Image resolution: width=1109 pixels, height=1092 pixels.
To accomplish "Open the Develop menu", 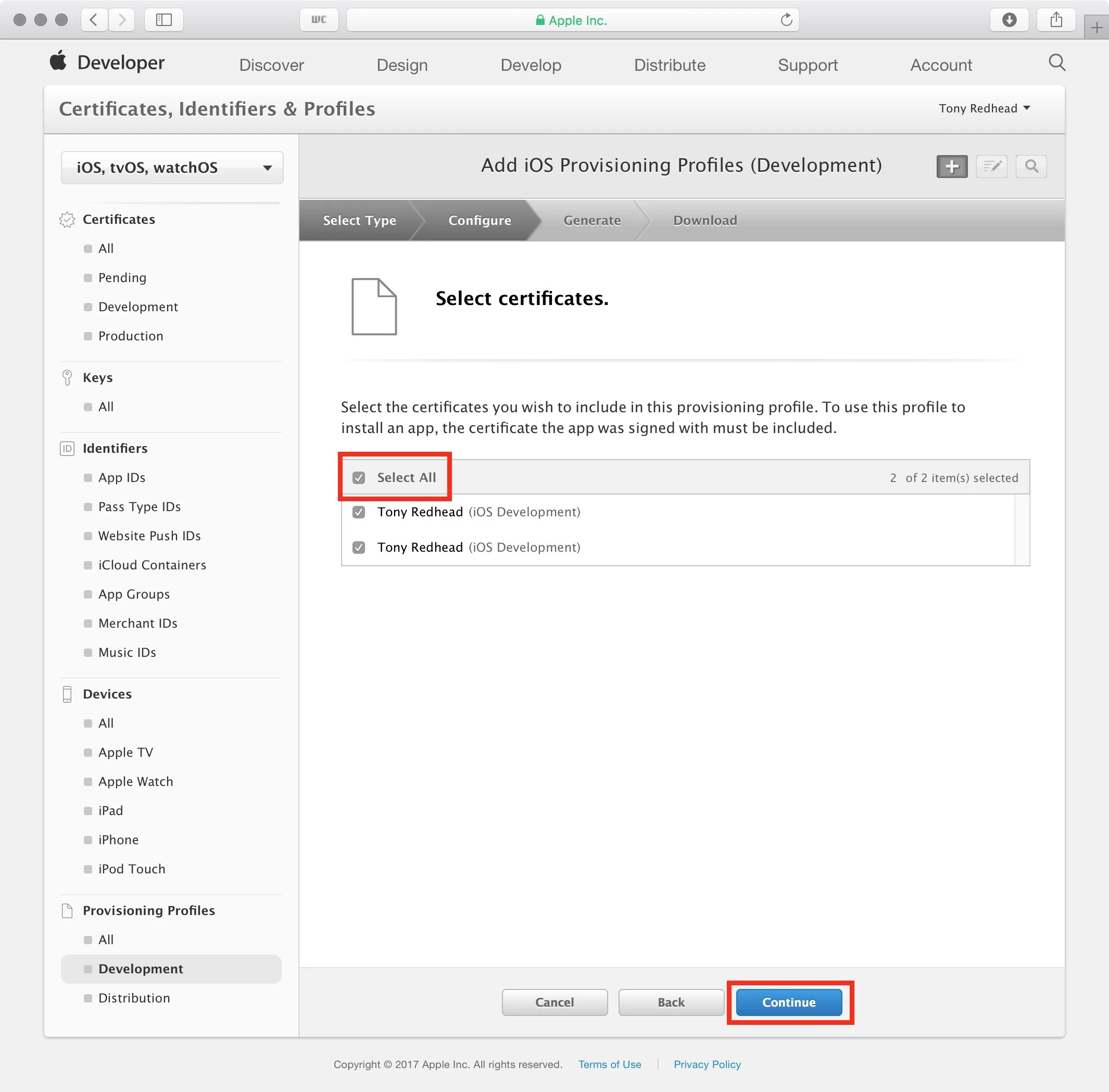I will [x=531, y=65].
